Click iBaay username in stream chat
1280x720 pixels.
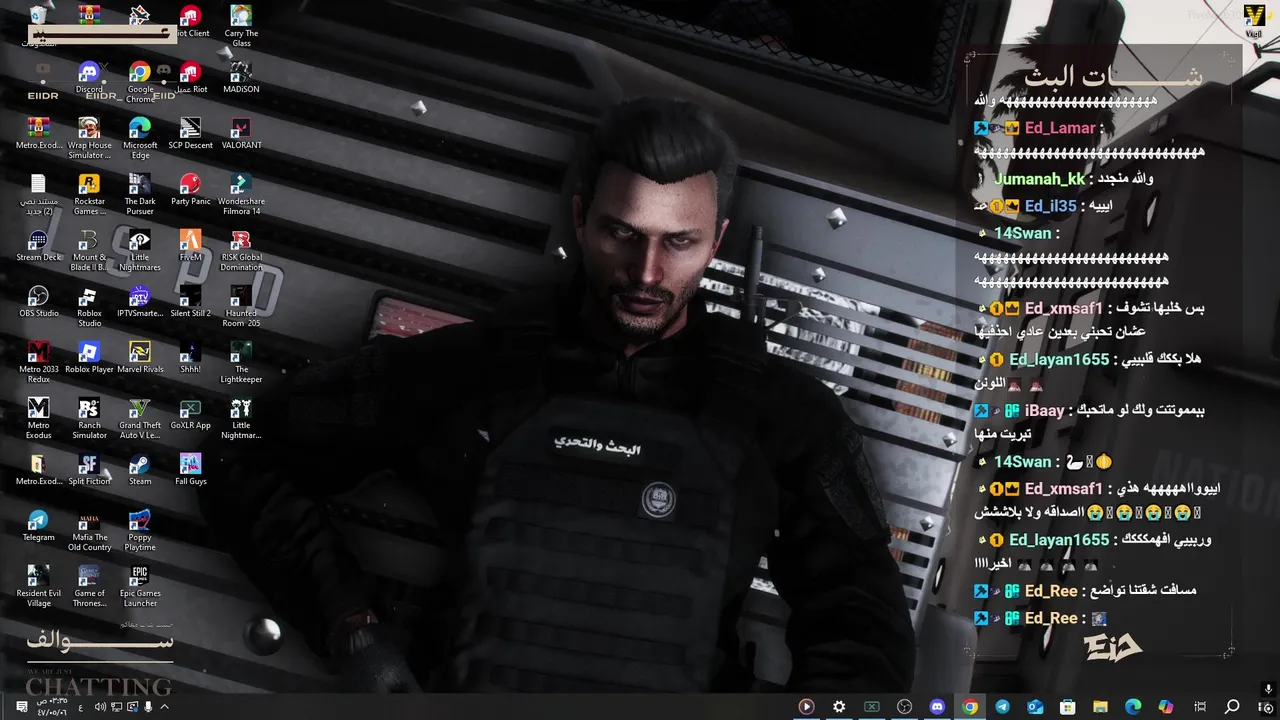pyautogui.click(x=1045, y=411)
